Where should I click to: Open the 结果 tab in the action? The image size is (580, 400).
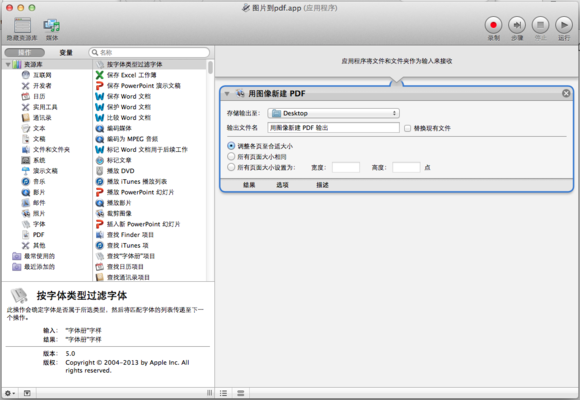coord(249,185)
